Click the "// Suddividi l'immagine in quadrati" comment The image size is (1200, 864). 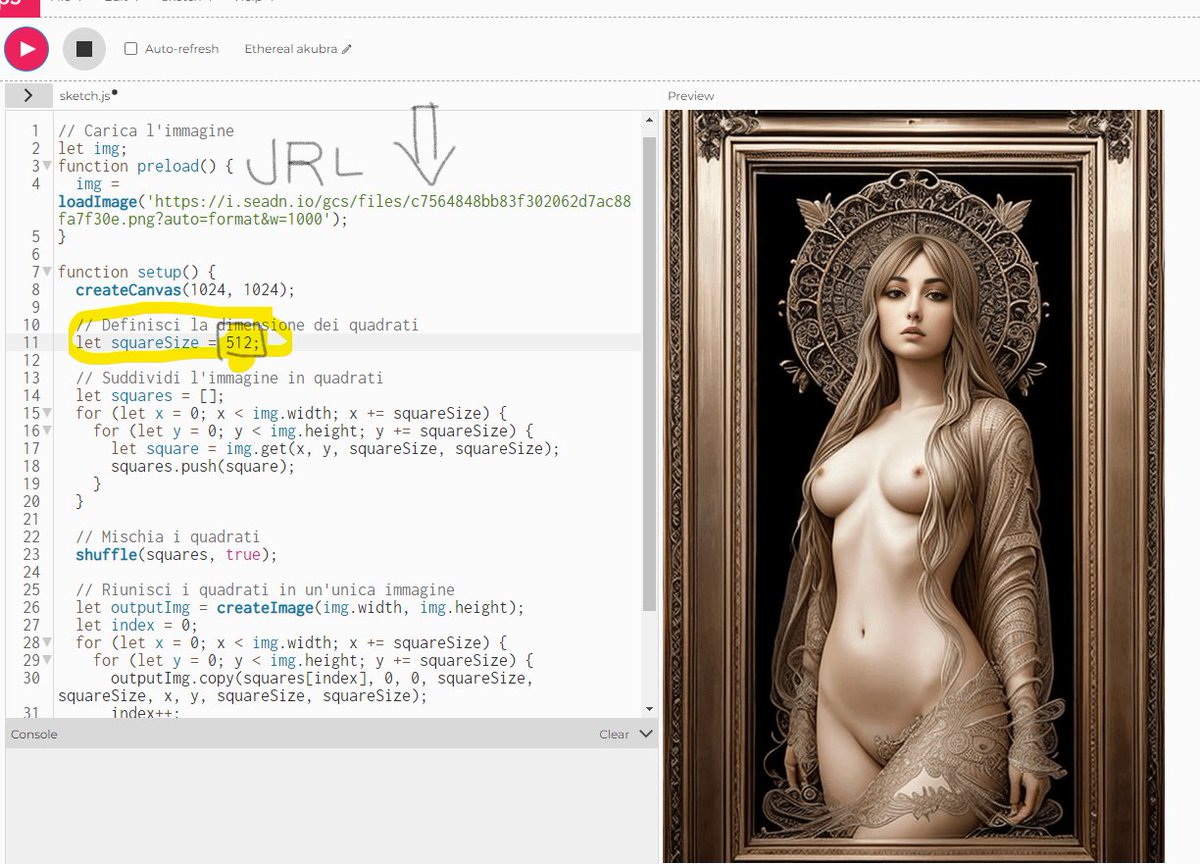click(x=230, y=378)
